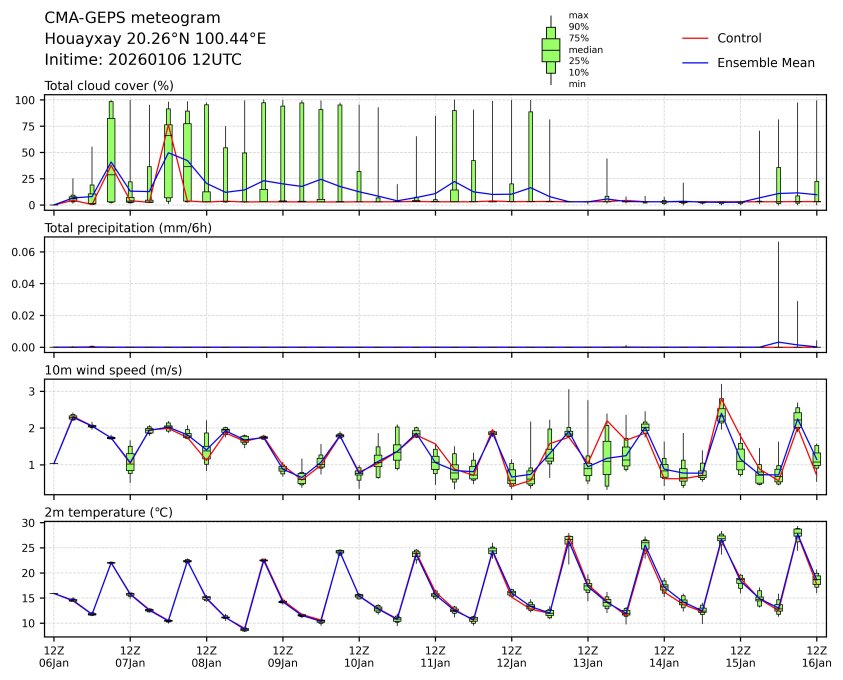Click the median label in the legend

click(x=585, y=50)
